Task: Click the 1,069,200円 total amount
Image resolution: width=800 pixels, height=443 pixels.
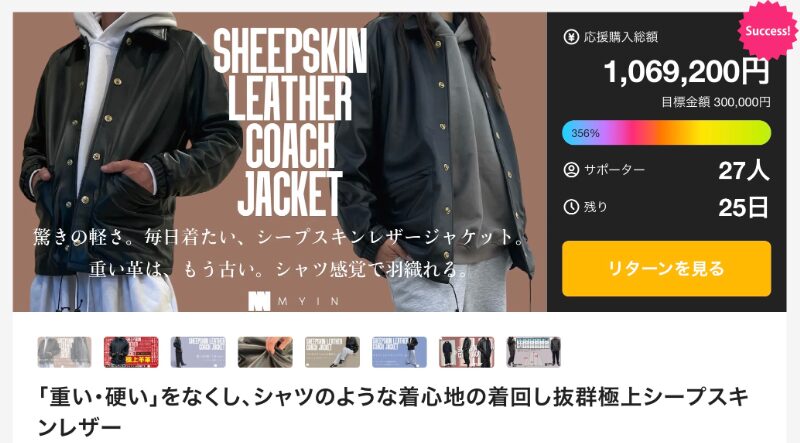Action: tap(686, 71)
